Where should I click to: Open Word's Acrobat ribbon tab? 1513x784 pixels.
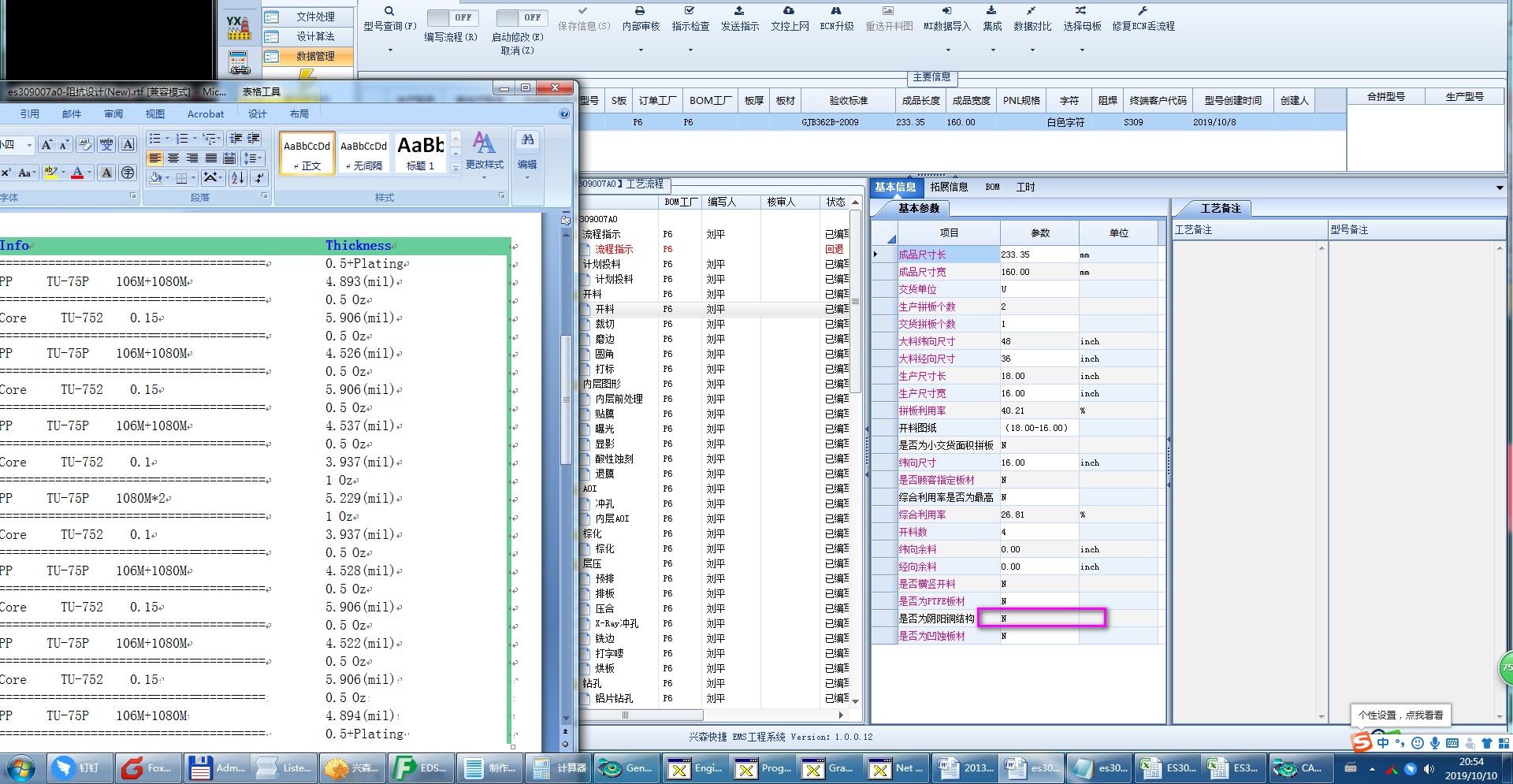206,114
